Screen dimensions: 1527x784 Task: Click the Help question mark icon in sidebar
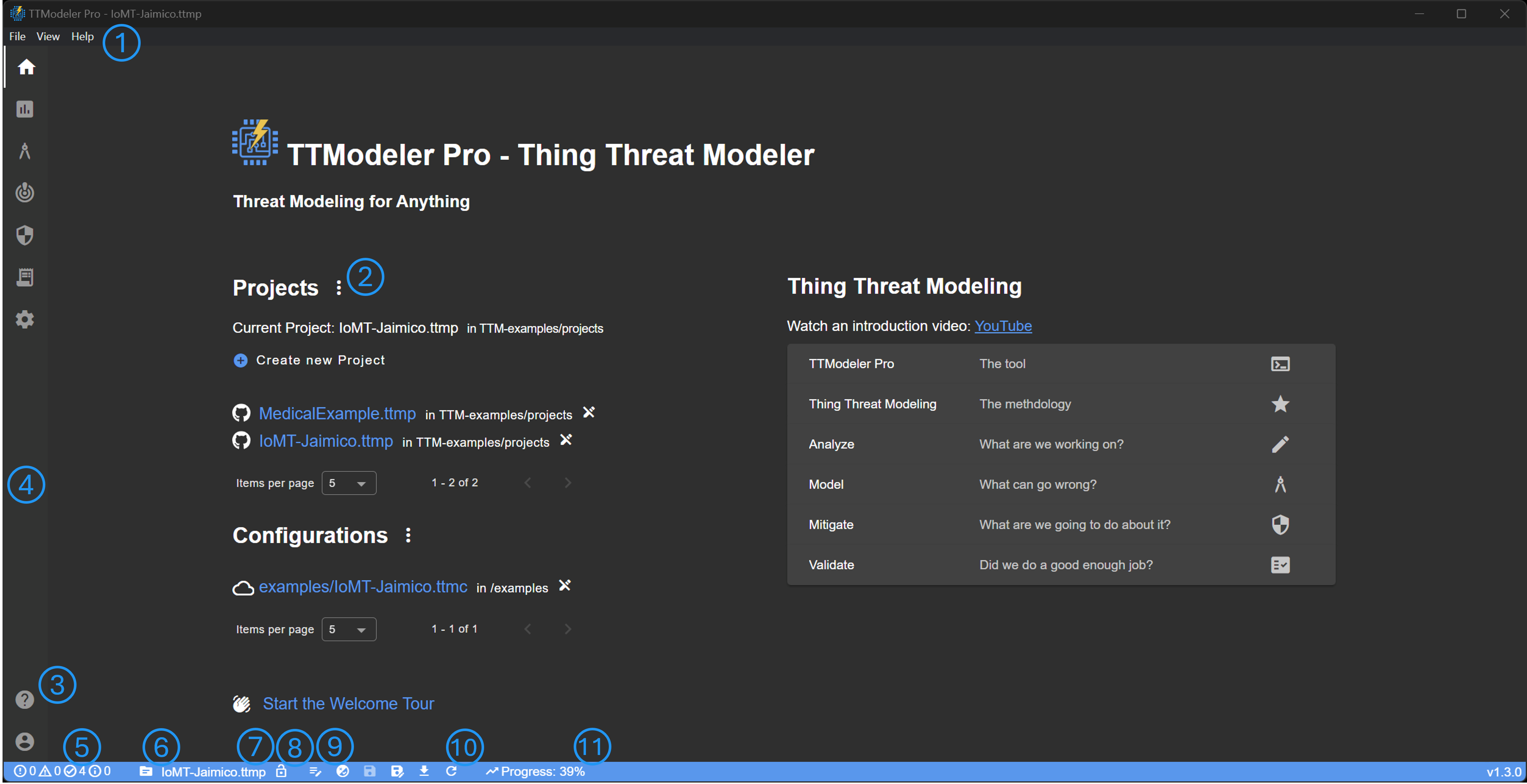coord(25,700)
